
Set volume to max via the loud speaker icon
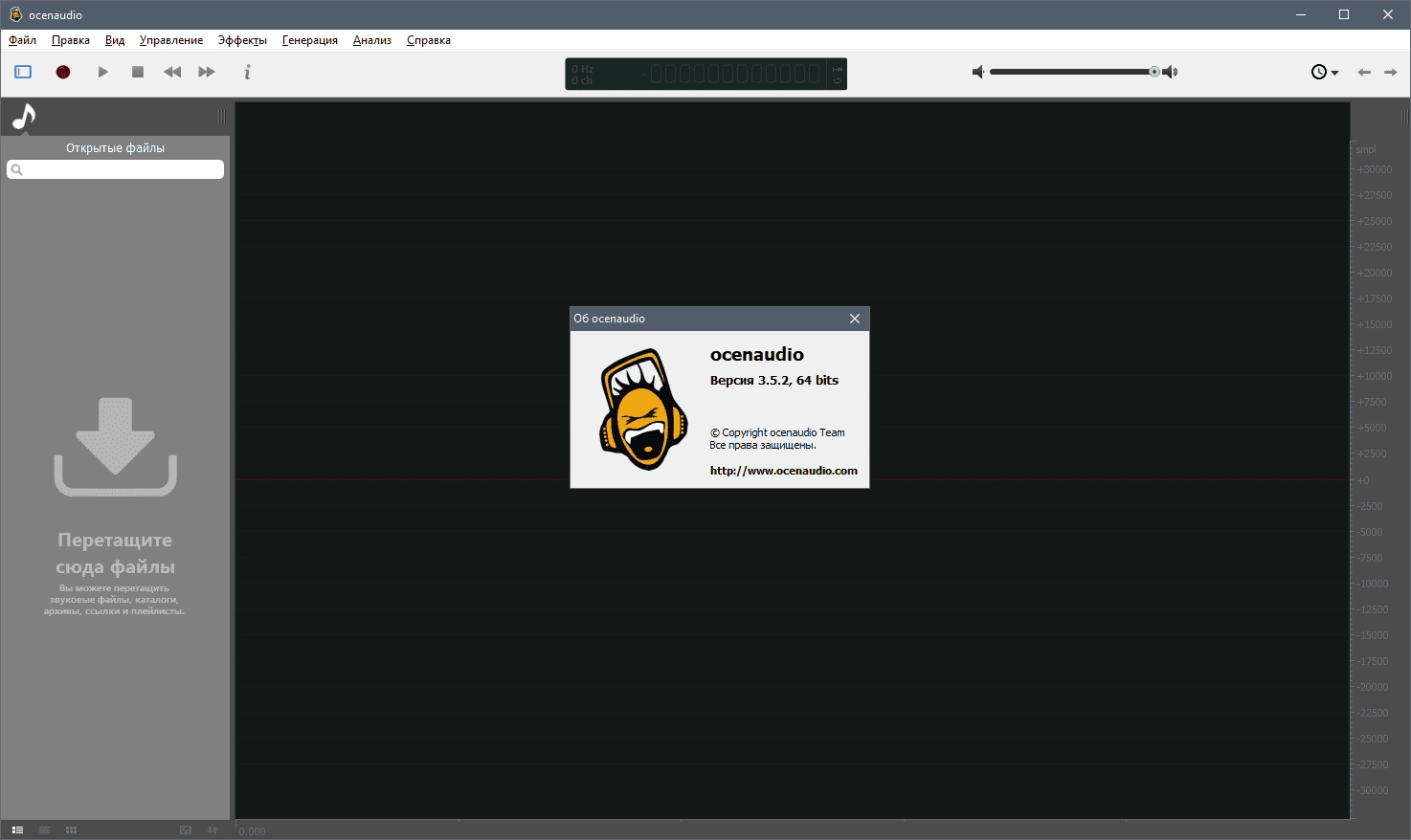[x=1170, y=72]
